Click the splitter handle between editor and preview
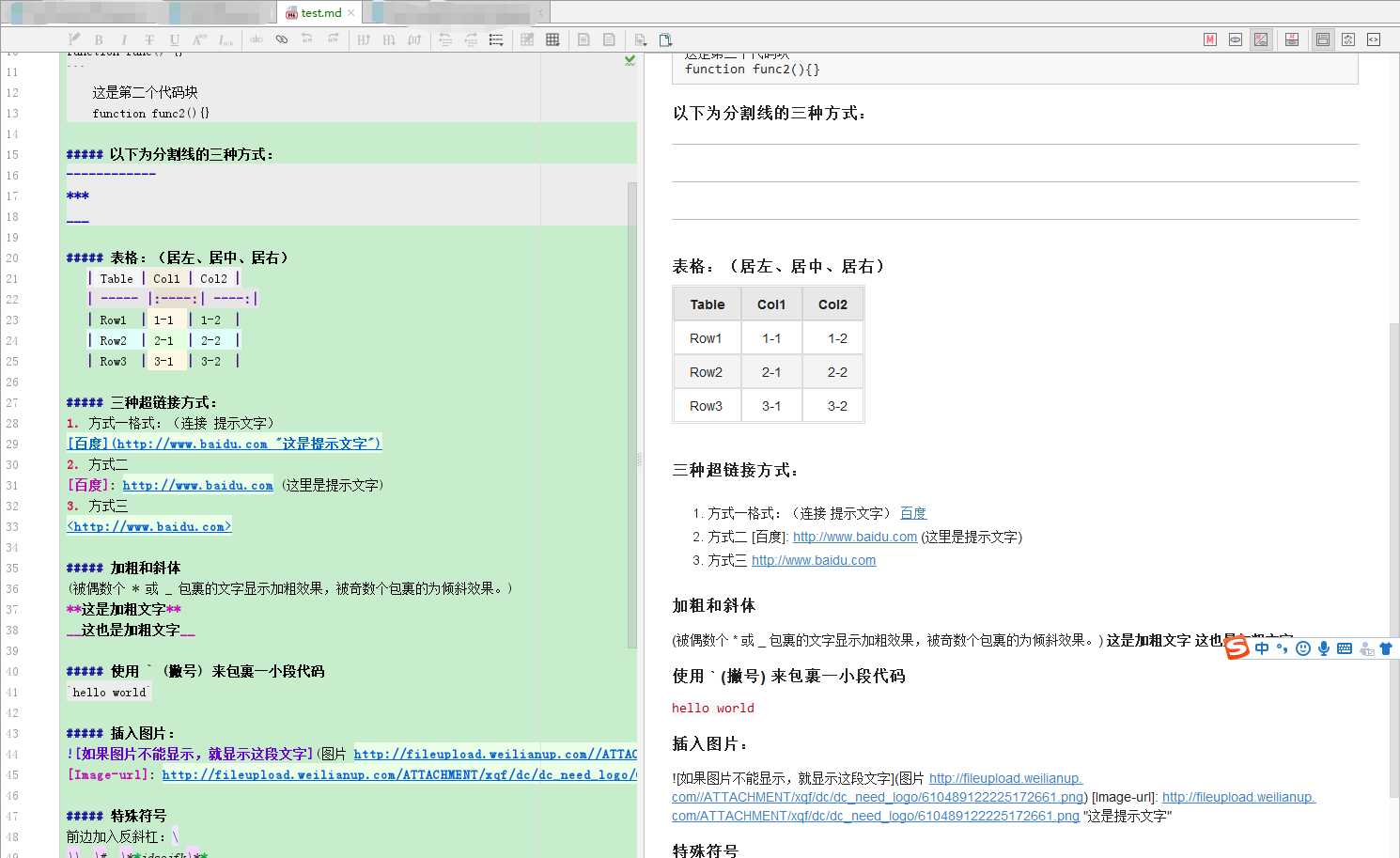The image size is (1400, 858). (x=641, y=459)
